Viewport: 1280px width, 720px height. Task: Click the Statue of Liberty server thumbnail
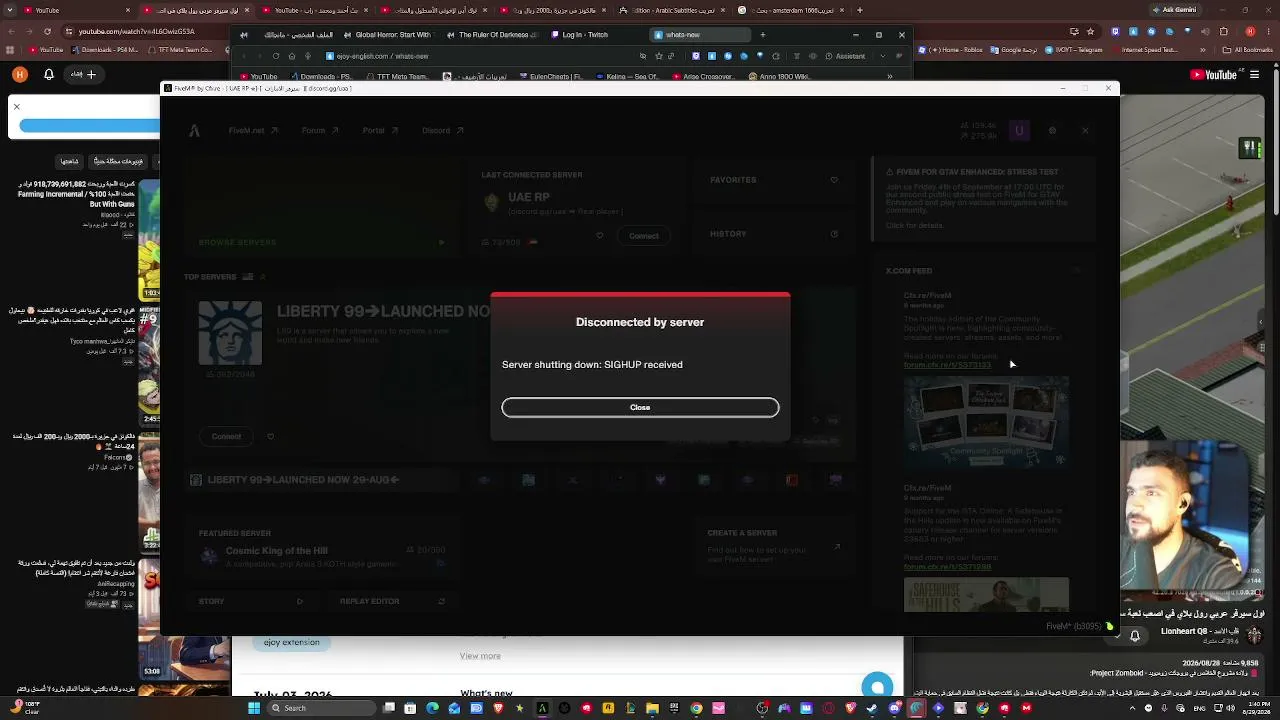tap(230, 333)
